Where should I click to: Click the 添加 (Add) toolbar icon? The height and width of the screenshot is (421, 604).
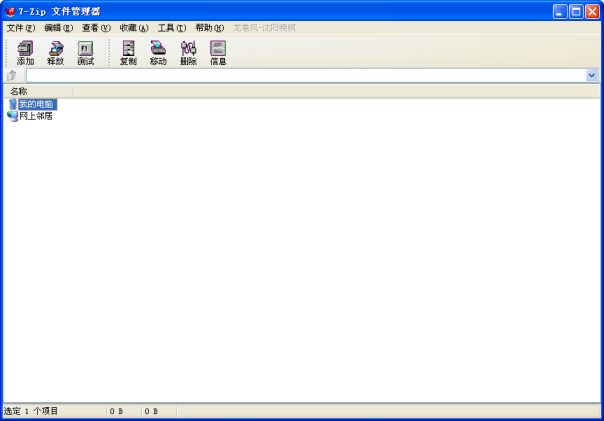pyautogui.click(x=25, y=53)
